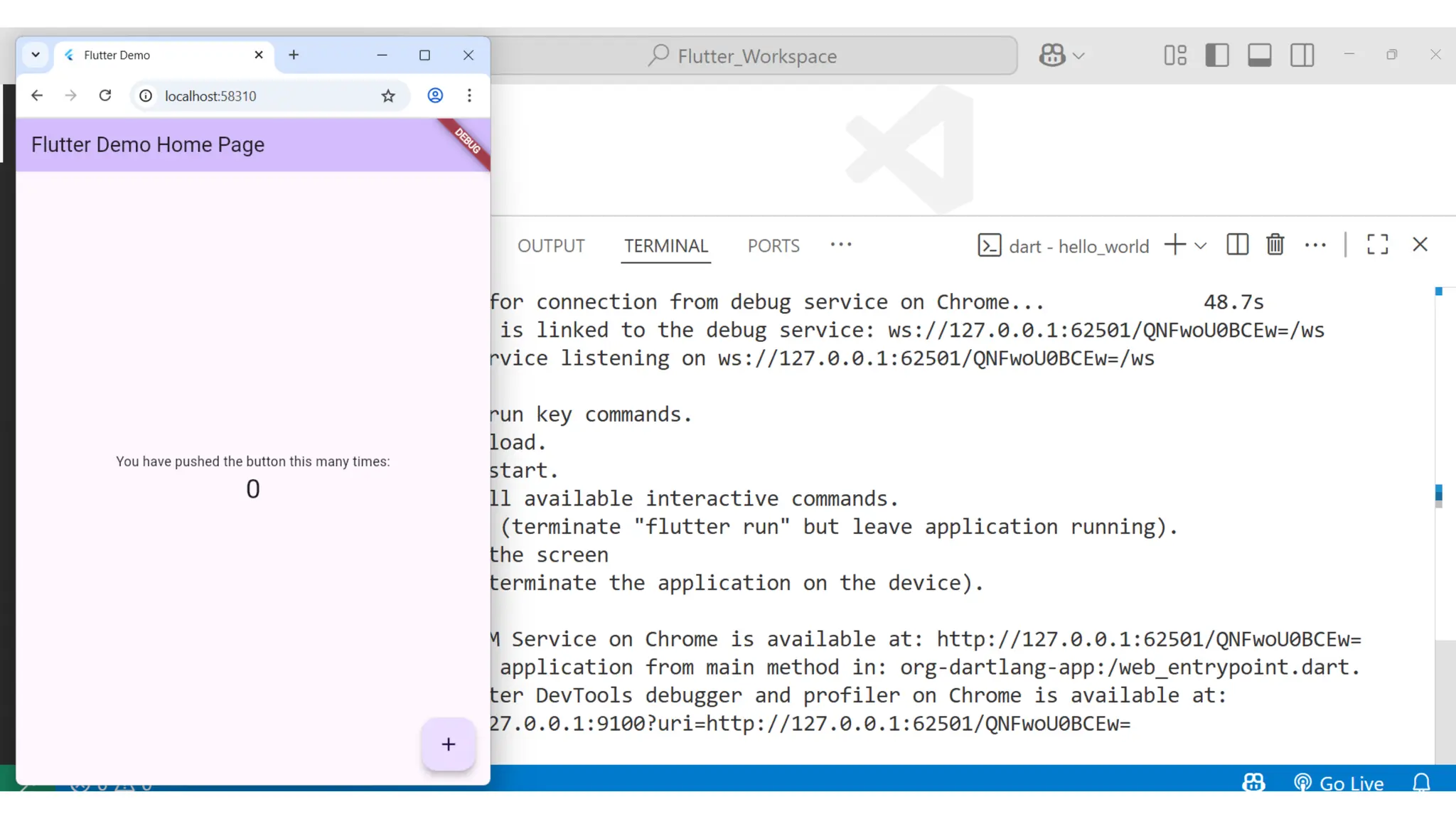
Task: Open Chrome three-dot menu
Action: [469, 95]
